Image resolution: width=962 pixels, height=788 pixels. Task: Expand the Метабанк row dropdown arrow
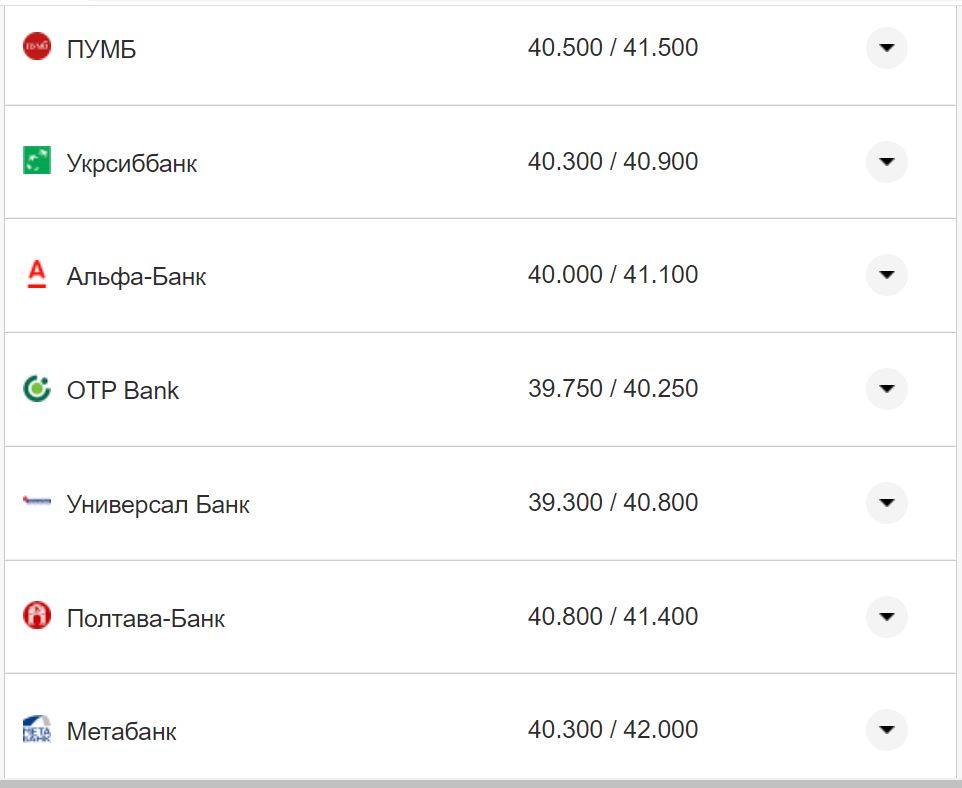(886, 730)
